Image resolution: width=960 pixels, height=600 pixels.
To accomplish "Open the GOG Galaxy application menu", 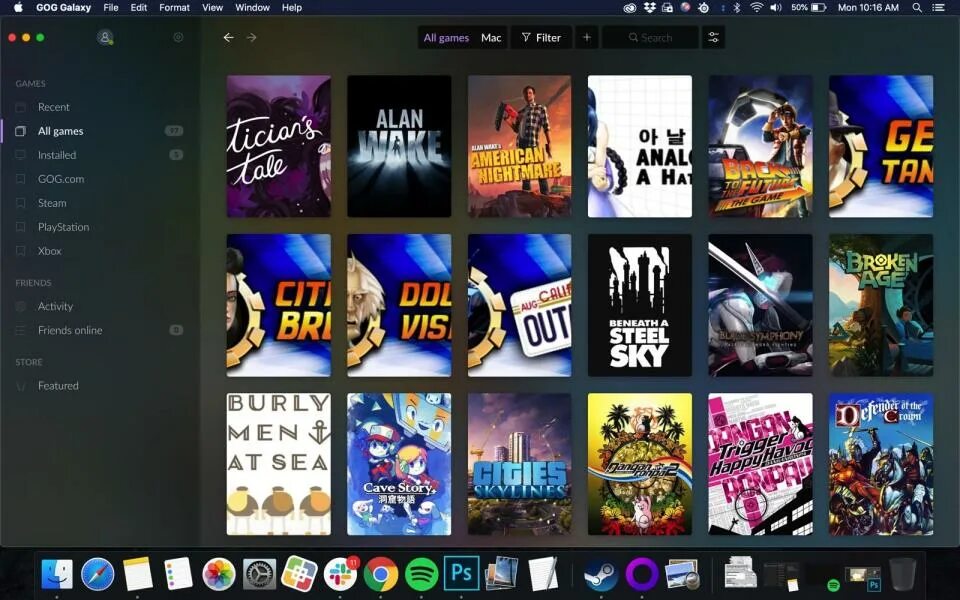I will 63,7.
